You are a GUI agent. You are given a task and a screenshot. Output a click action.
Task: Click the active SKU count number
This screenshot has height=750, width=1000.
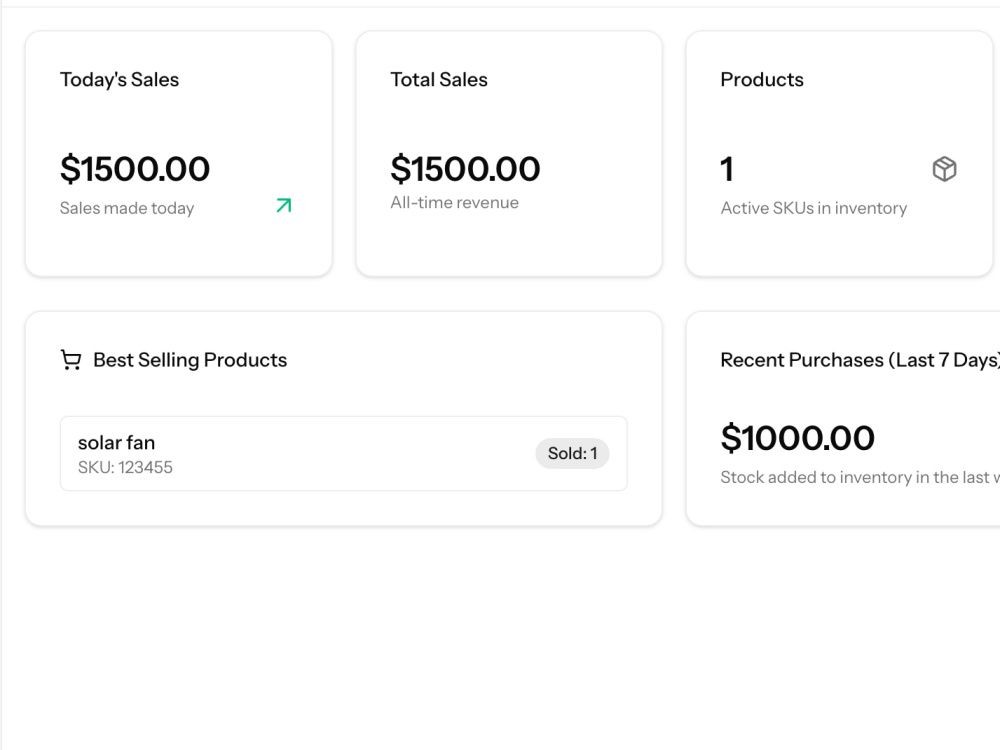tap(727, 169)
